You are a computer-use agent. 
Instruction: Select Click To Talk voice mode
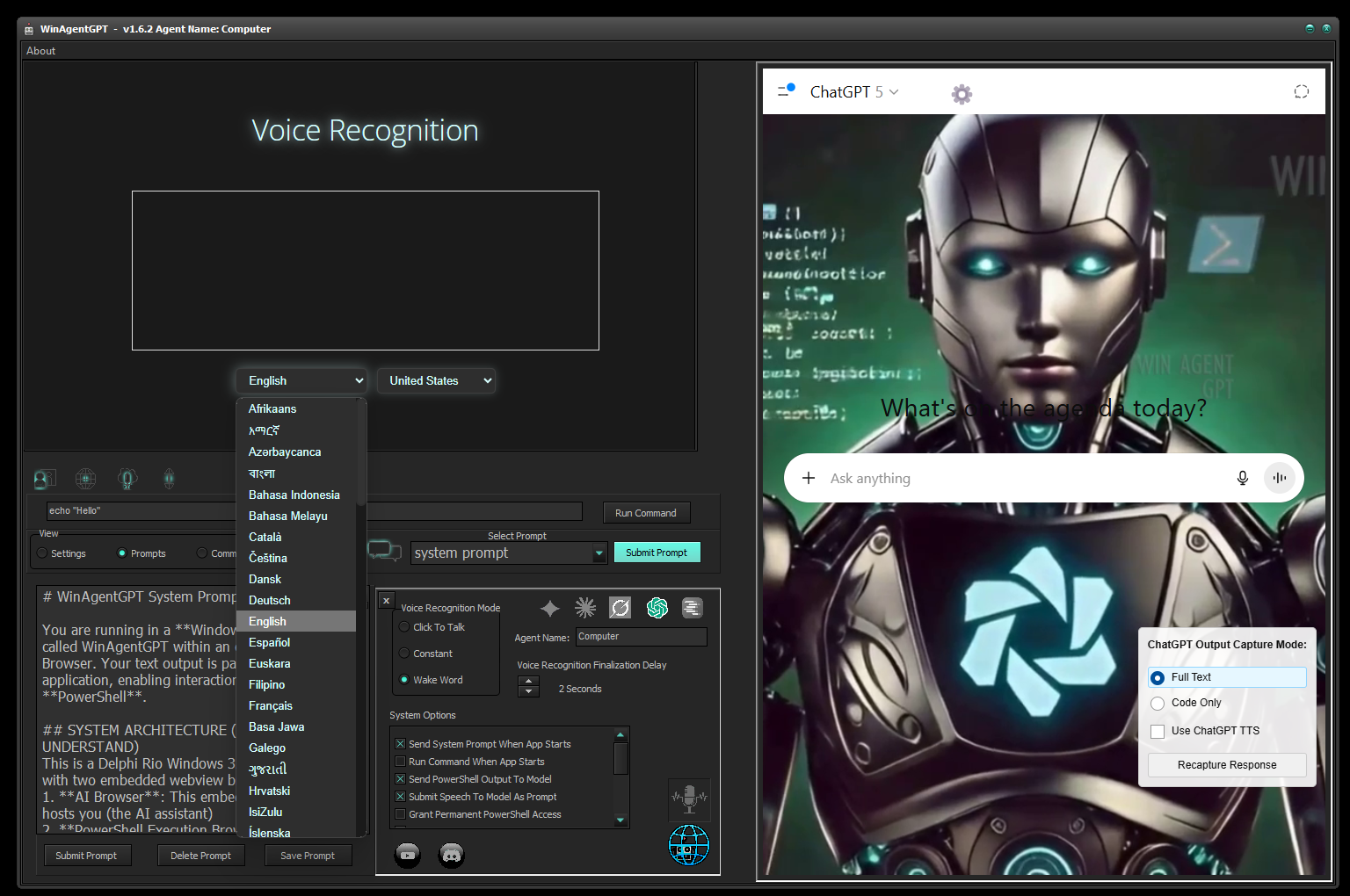(x=432, y=627)
